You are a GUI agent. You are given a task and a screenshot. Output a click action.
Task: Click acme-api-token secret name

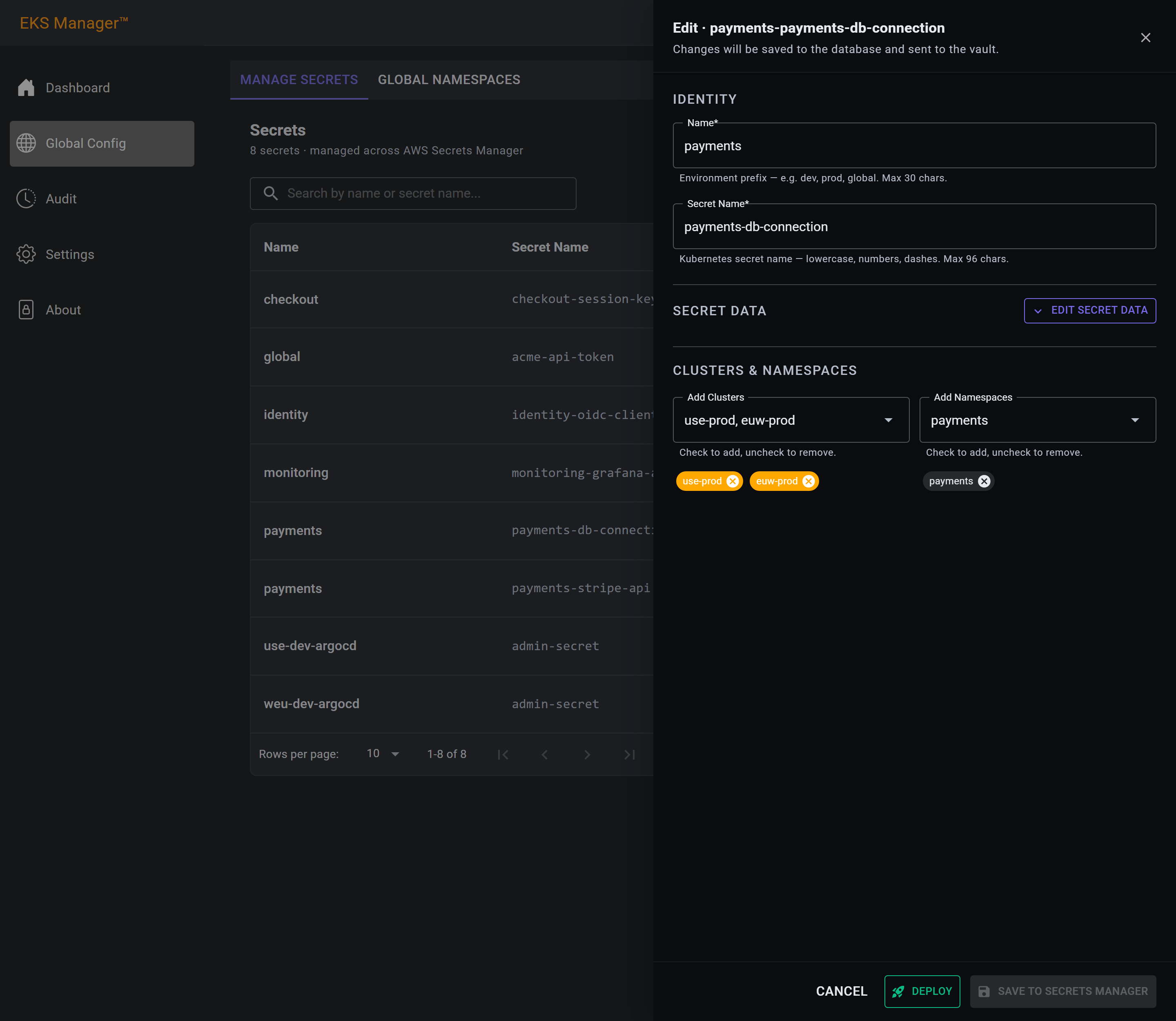click(562, 357)
